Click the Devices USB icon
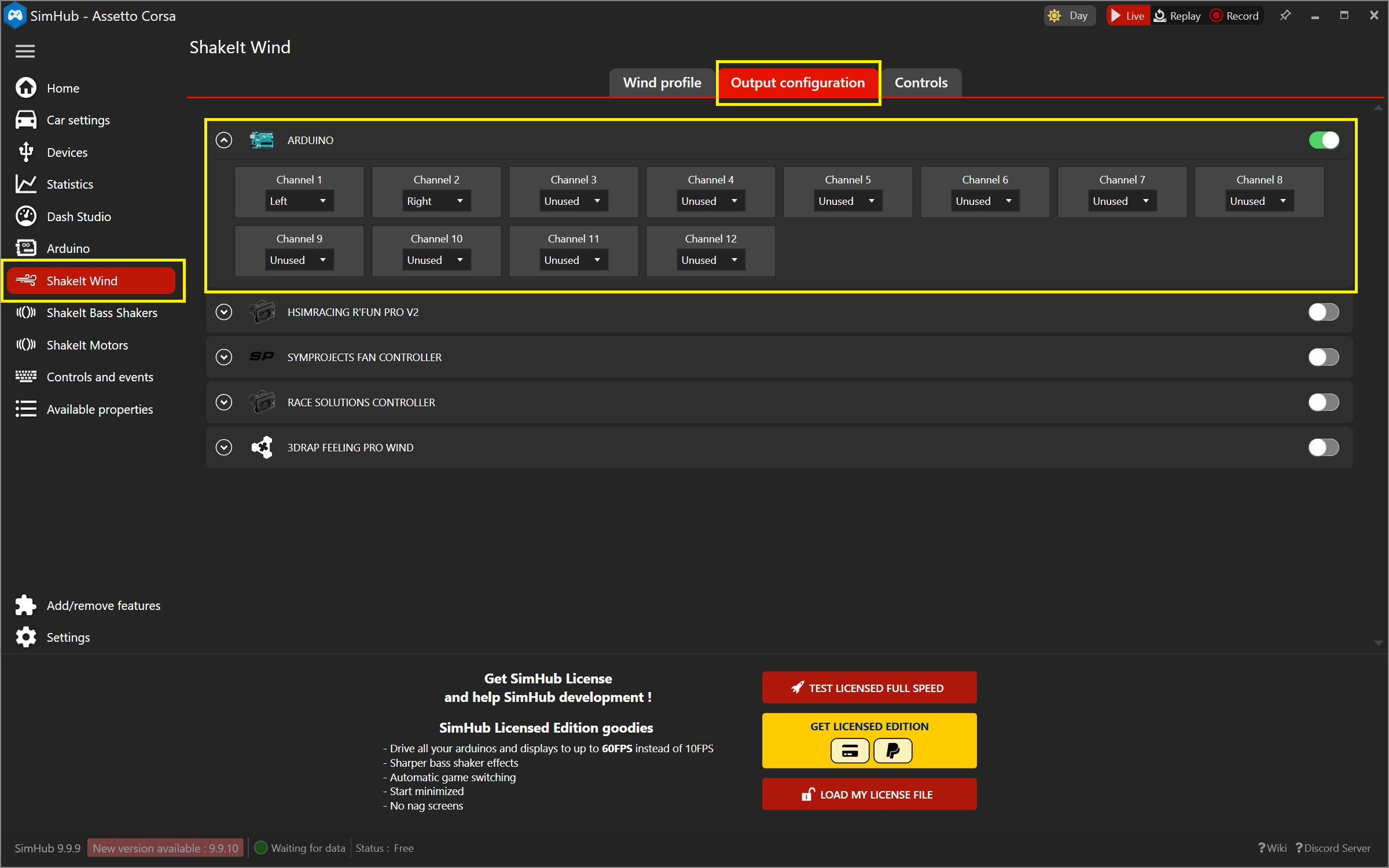 tap(26, 152)
